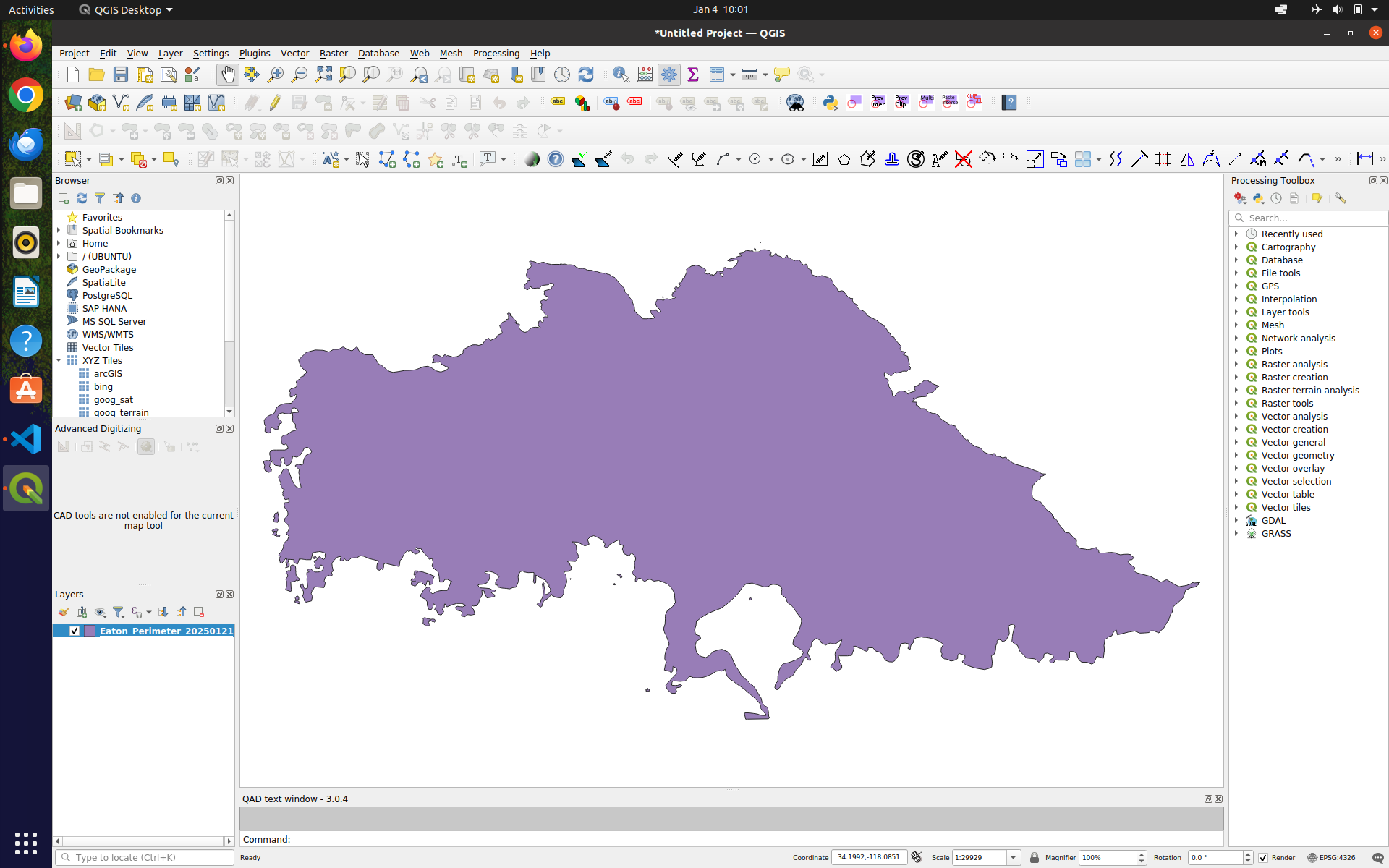
Task: Click the Filter Browser button
Action: click(101, 198)
